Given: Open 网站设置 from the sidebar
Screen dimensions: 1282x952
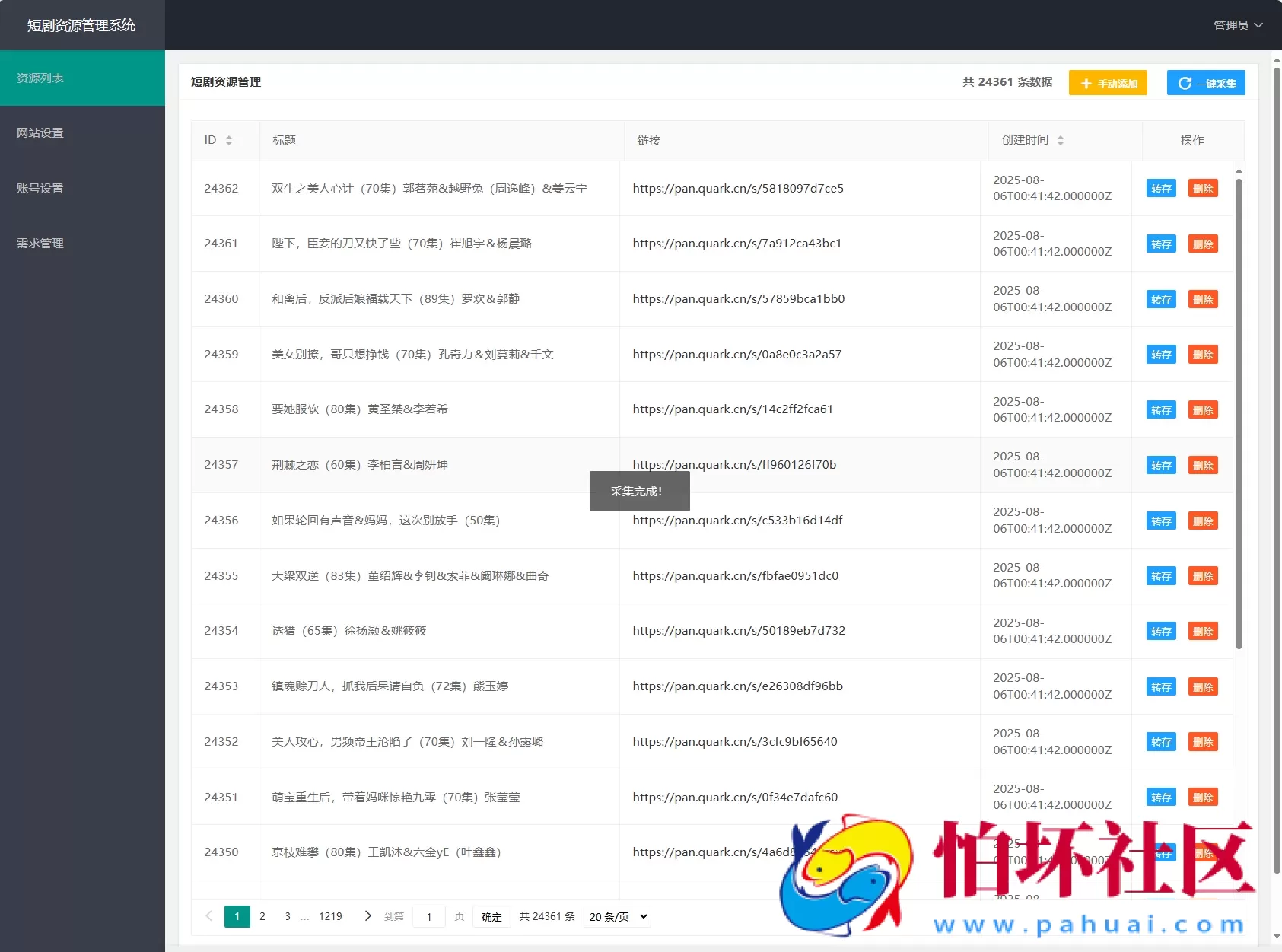Looking at the screenshot, I should coord(40,132).
